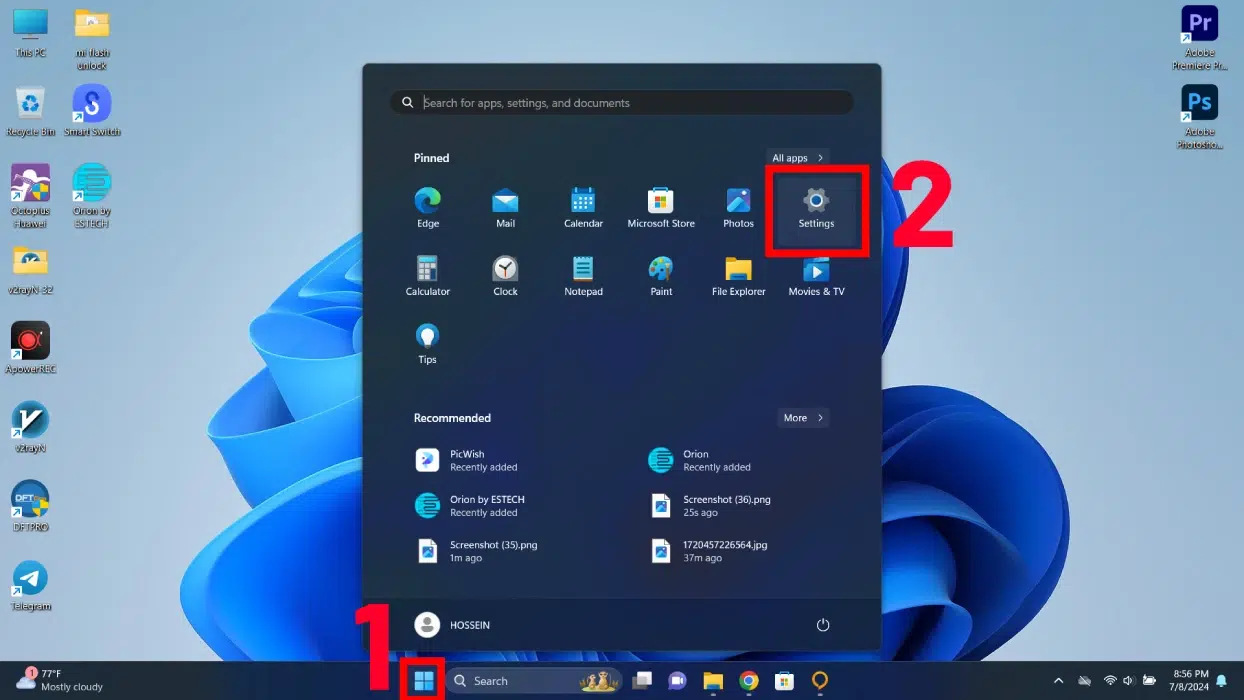Open the Calendar app

tap(583, 208)
